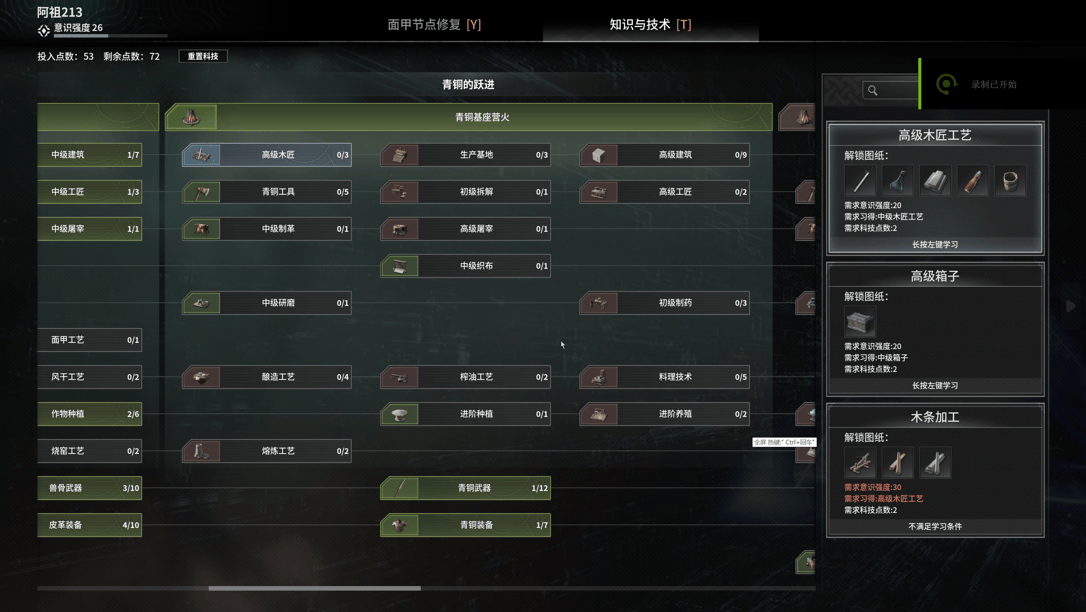
Task: Open the 知识与技术 tab
Action: coord(650,24)
